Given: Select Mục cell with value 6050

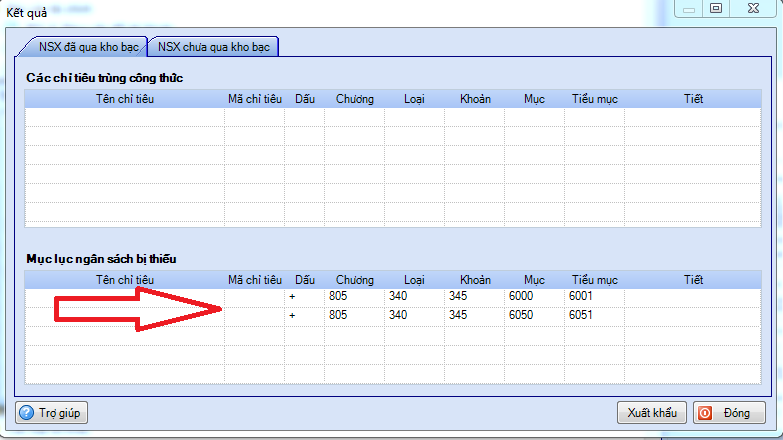Looking at the screenshot, I should [534, 316].
